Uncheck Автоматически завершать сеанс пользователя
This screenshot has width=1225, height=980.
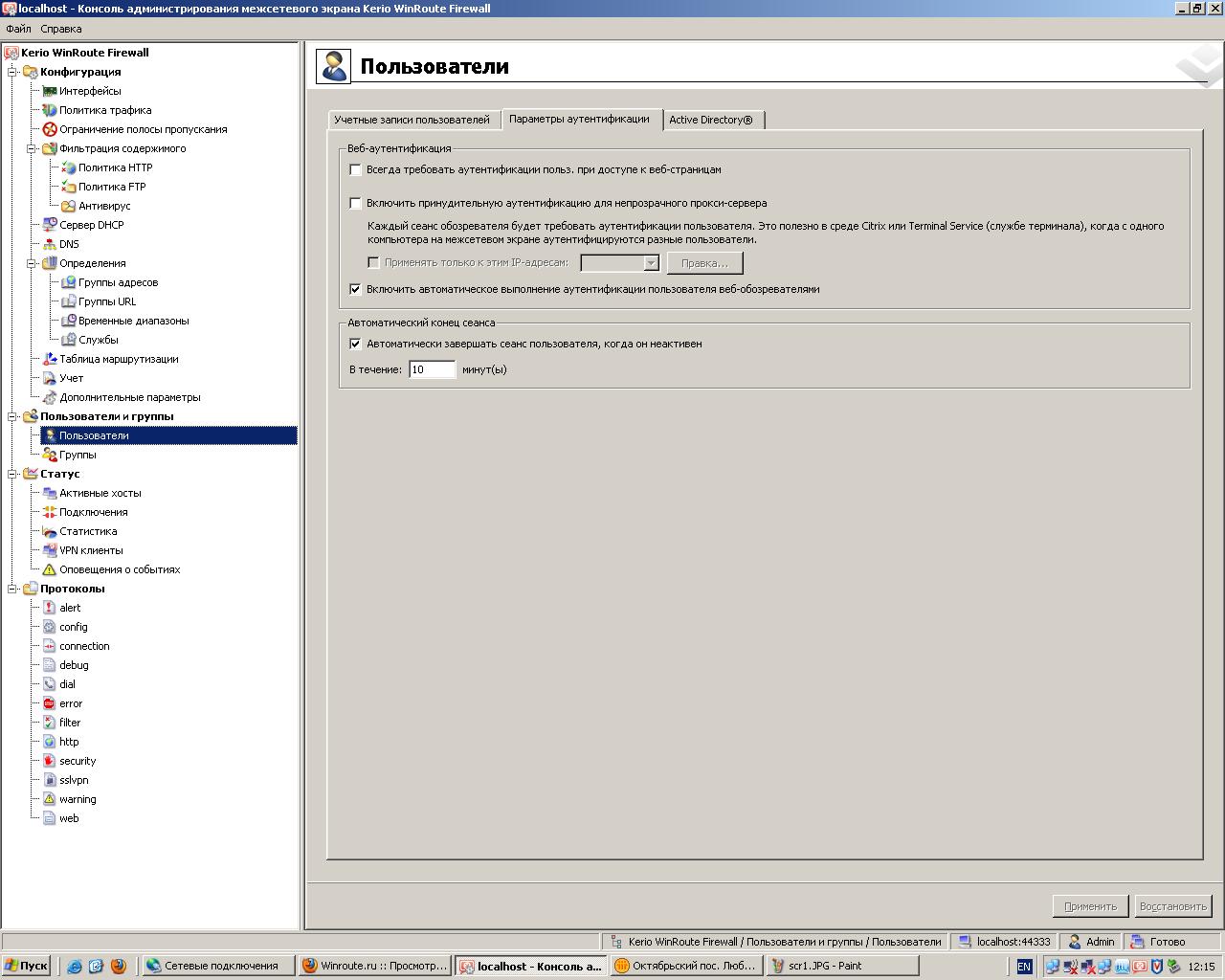pyautogui.click(x=355, y=344)
